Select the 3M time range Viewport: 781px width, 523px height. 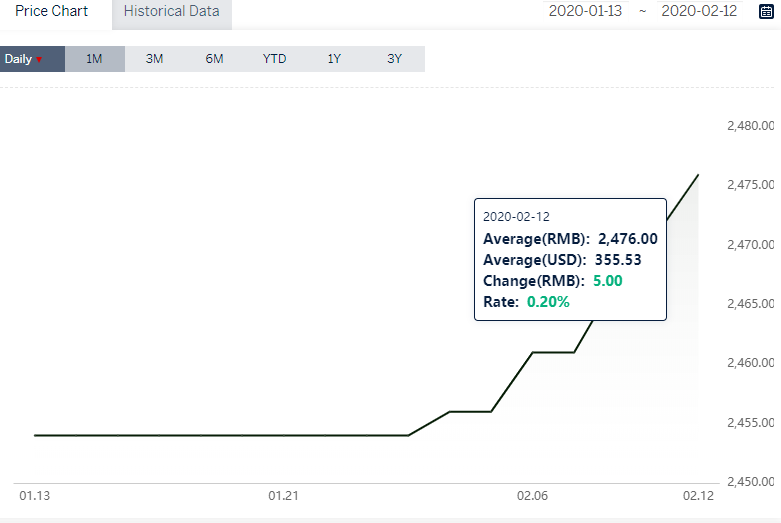154,59
